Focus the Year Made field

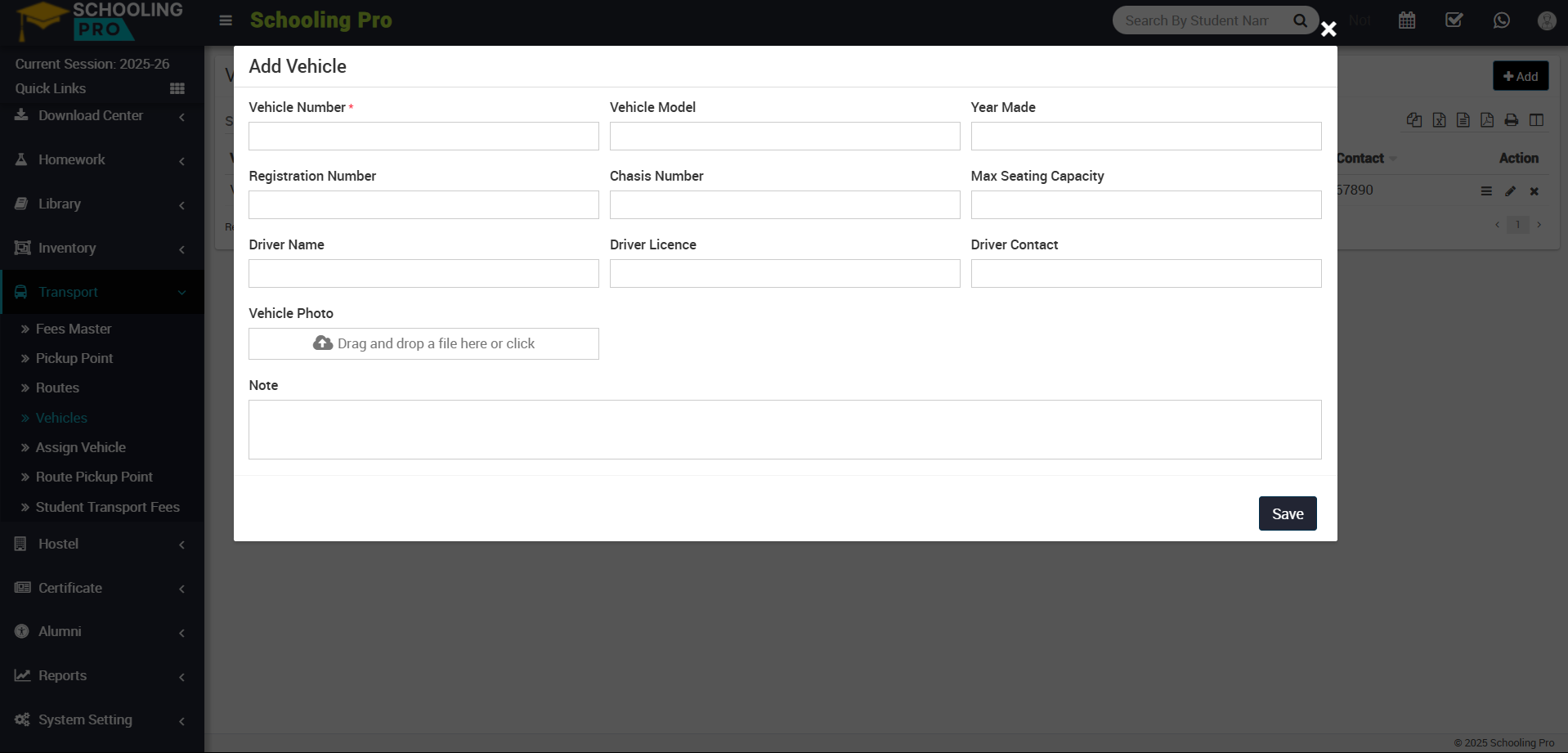tap(1146, 137)
